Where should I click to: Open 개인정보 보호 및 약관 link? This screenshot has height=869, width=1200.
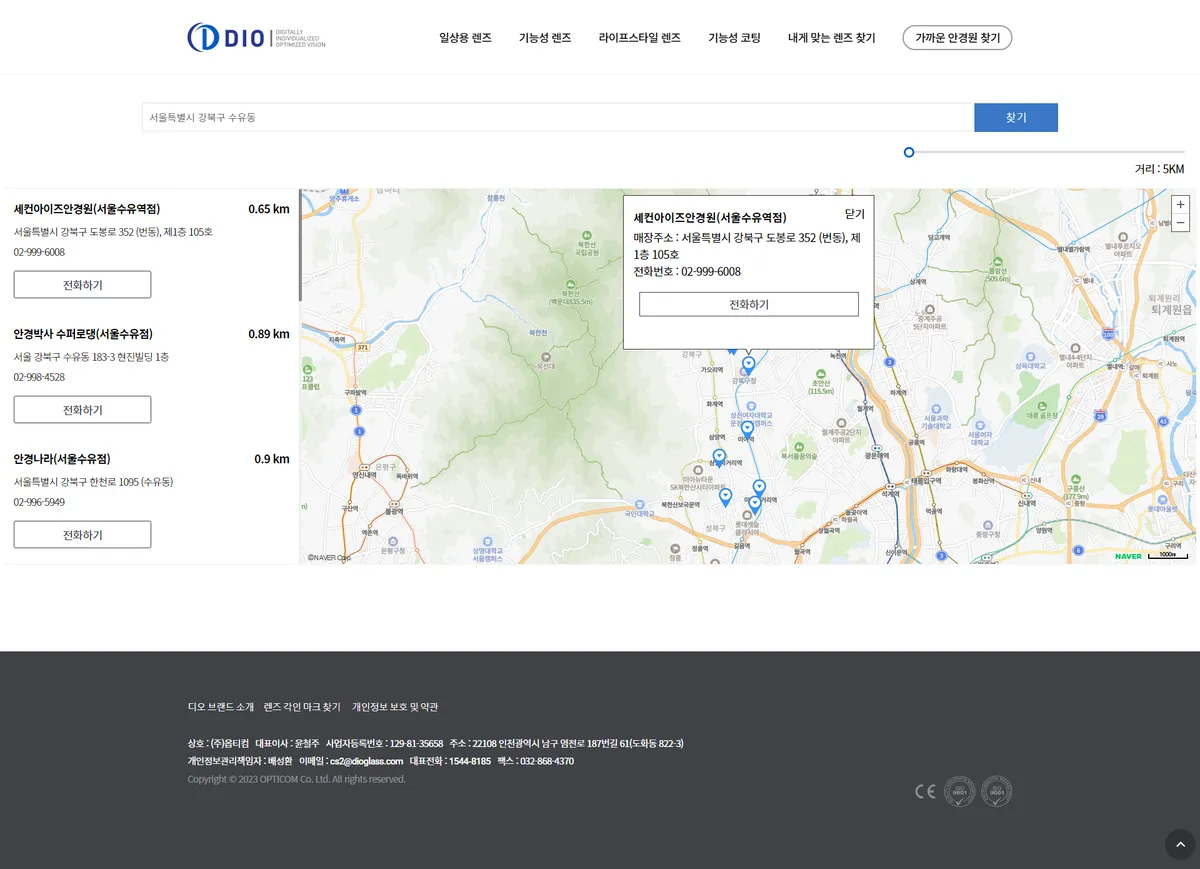click(395, 707)
